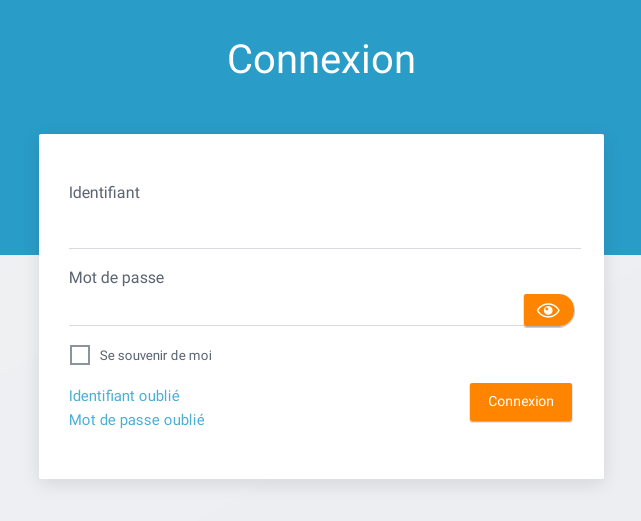Click the Mot de passe field label
The width and height of the screenshot is (641, 521).
tap(117, 278)
